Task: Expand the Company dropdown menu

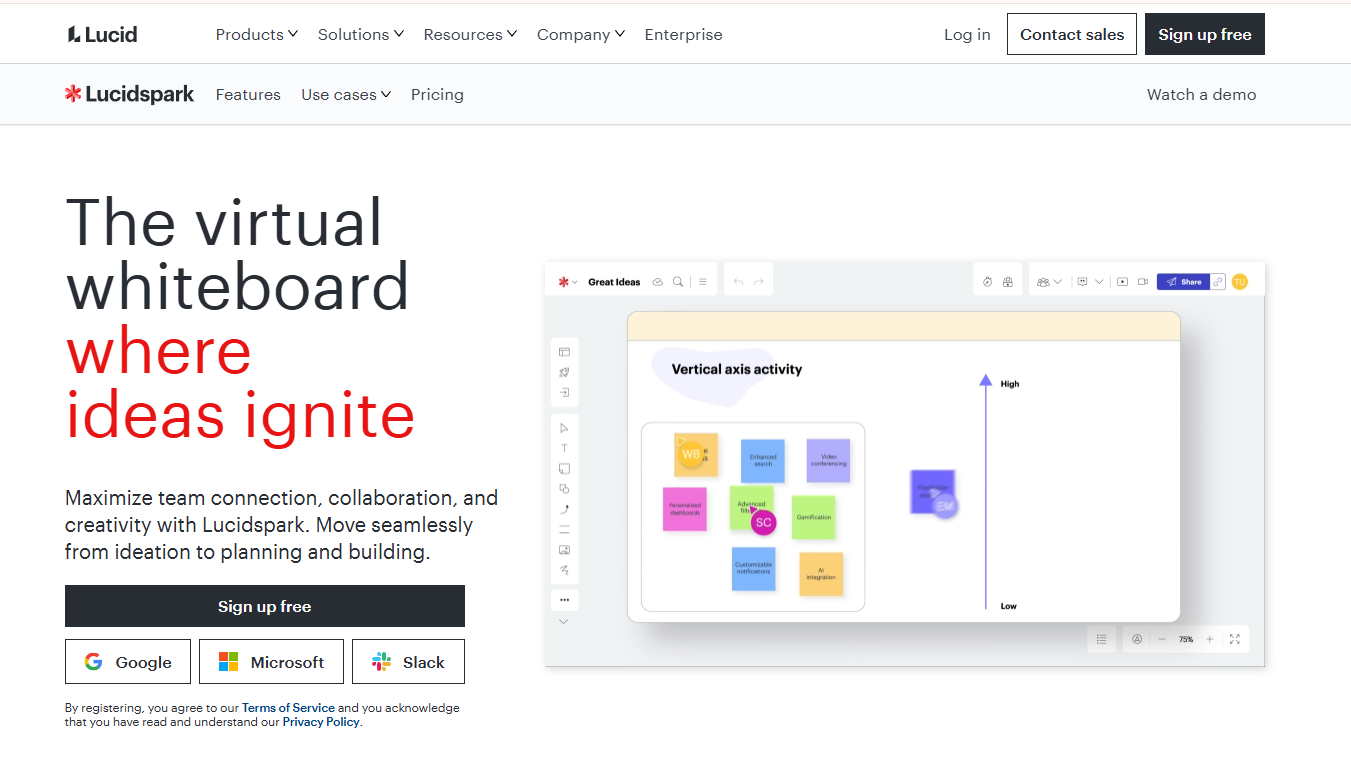Action: tap(581, 34)
